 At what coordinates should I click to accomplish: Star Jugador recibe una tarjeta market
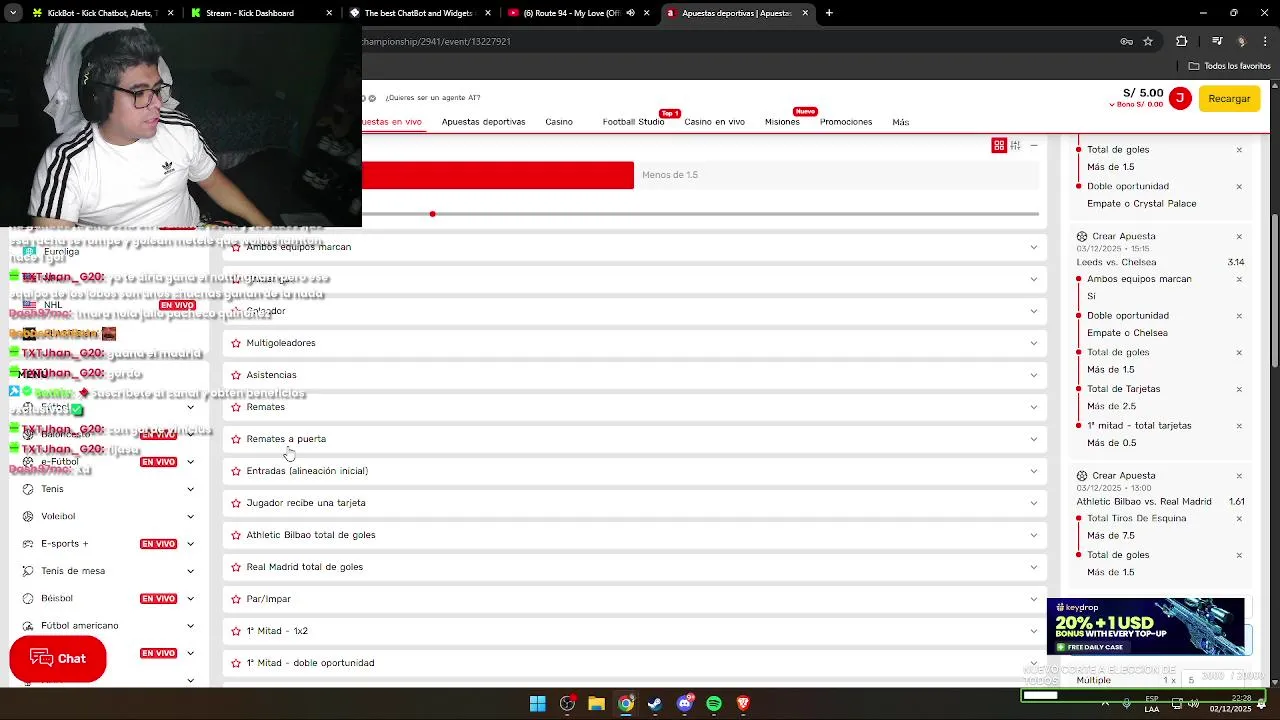point(236,503)
